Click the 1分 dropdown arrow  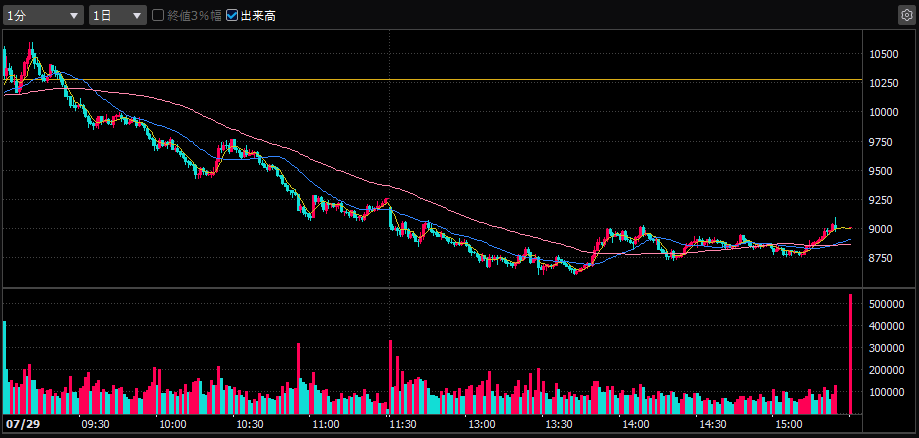(x=74, y=16)
